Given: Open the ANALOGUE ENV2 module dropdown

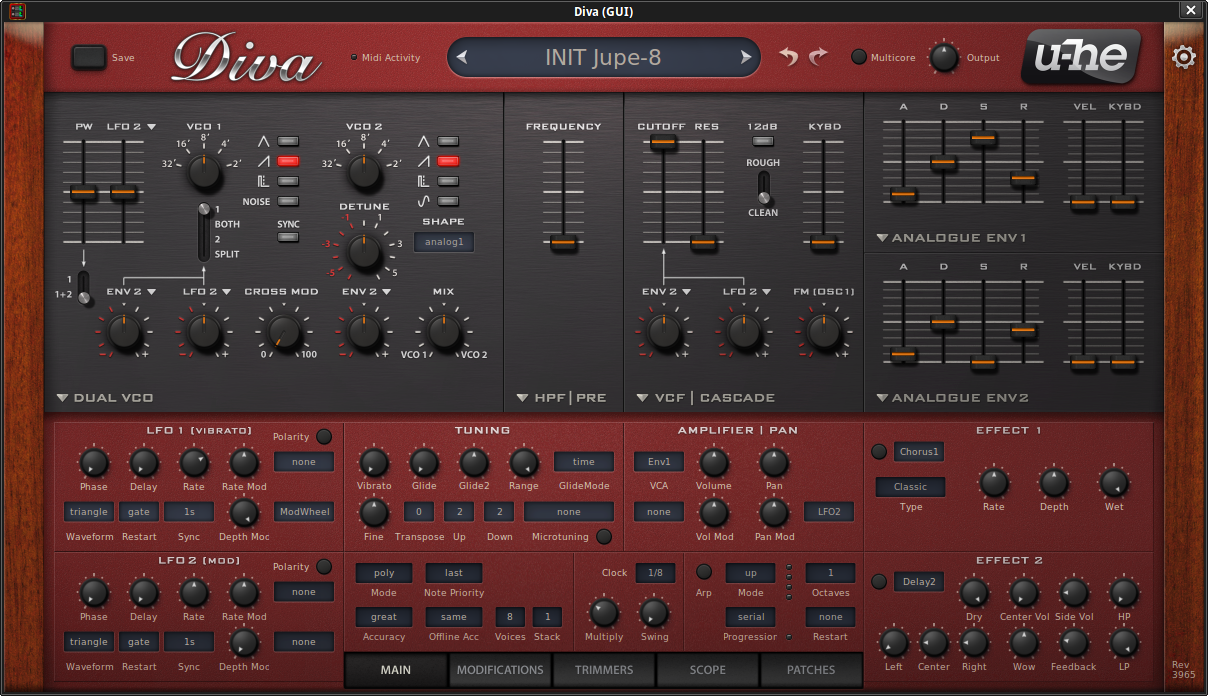Looking at the screenshot, I should (952, 398).
